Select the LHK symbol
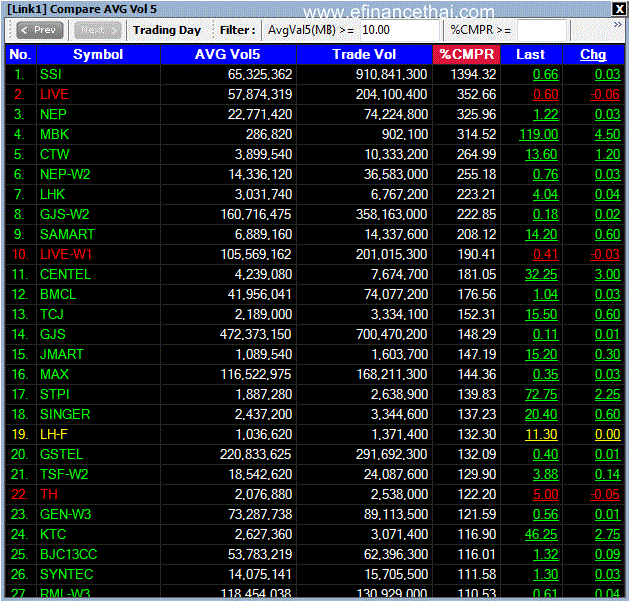Image resolution: width=630 pixels, height=602 pixels. click(x=52, y=195)
